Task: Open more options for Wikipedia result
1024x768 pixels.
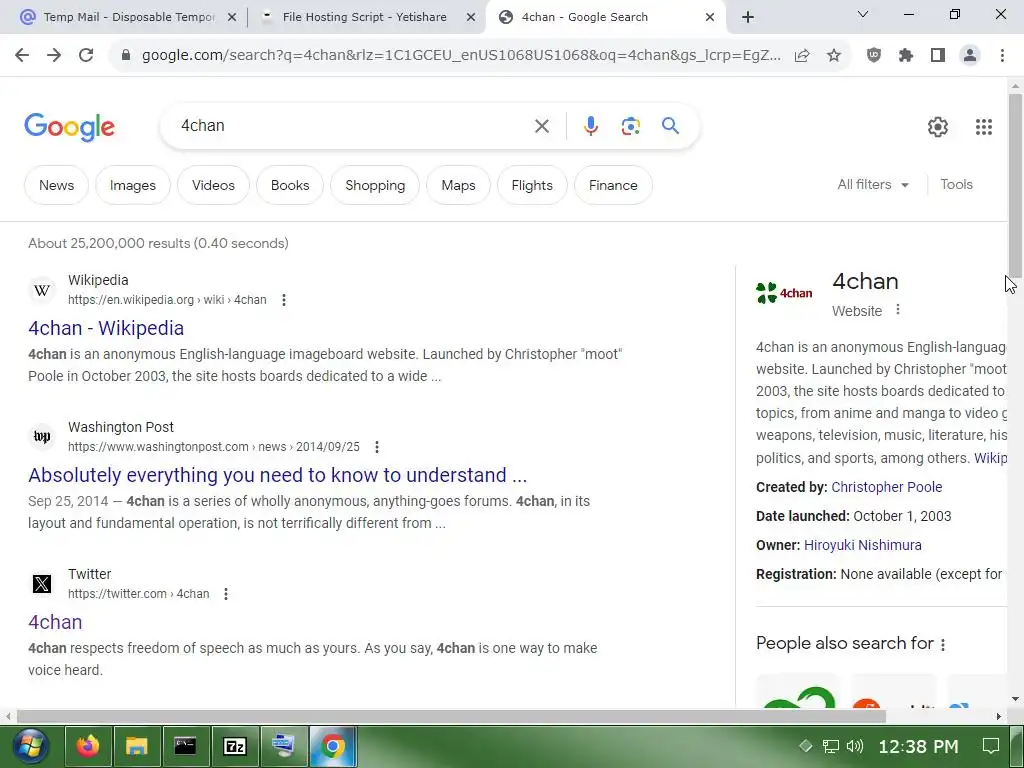Action: click(283, 300)
